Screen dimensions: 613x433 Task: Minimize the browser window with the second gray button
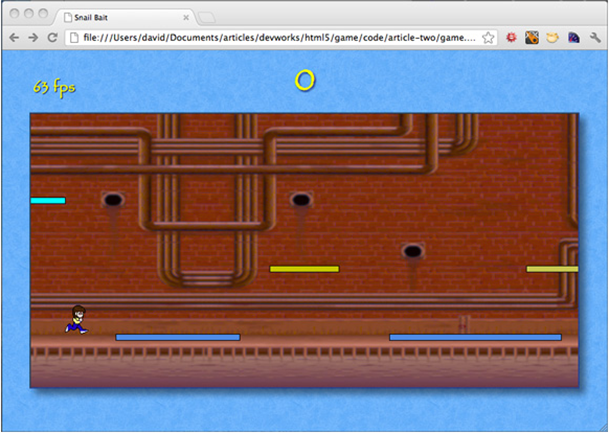[x=29, y=14]
